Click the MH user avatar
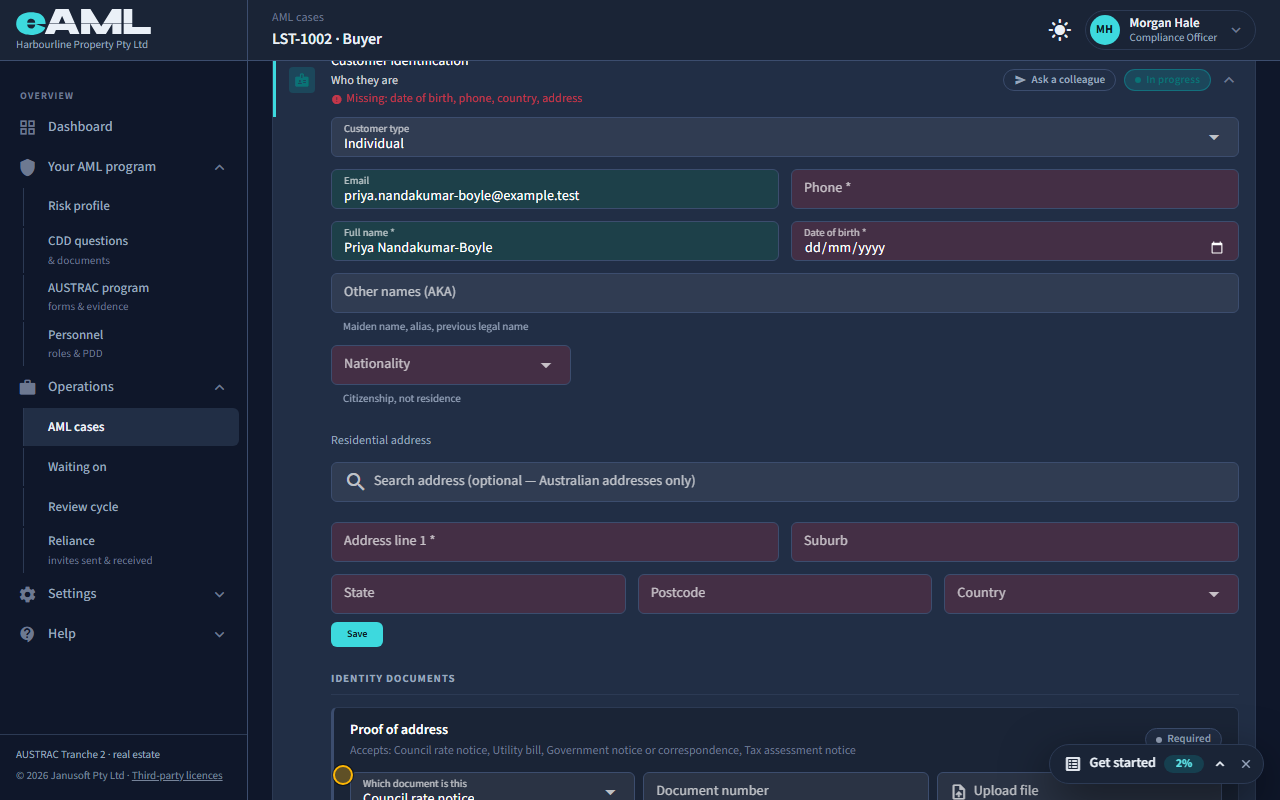The height and width of the screenshot is (800, 1280). pos(1104,30)
